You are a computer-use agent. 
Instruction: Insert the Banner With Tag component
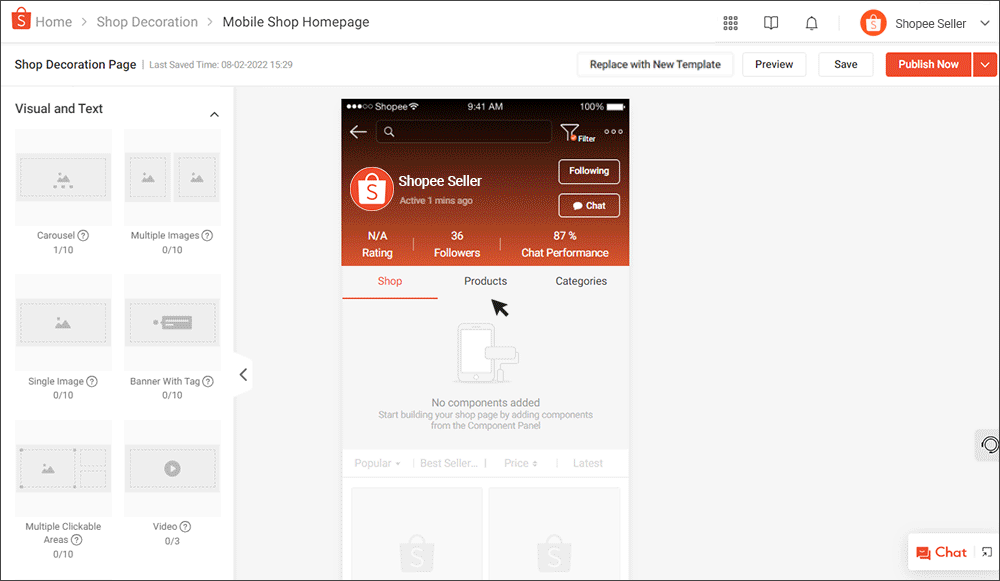click(x=171, y=322)
